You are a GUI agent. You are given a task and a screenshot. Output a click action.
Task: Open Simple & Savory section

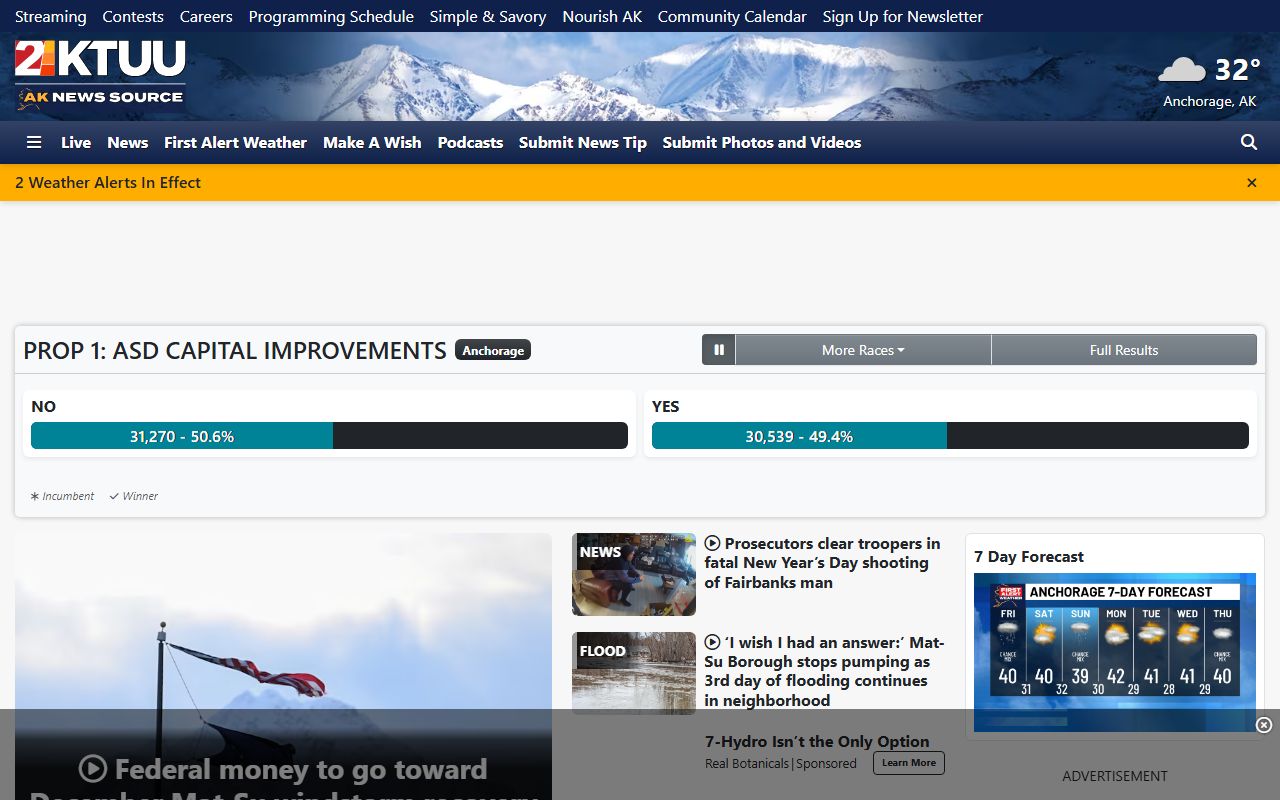[x=488, y=16]
